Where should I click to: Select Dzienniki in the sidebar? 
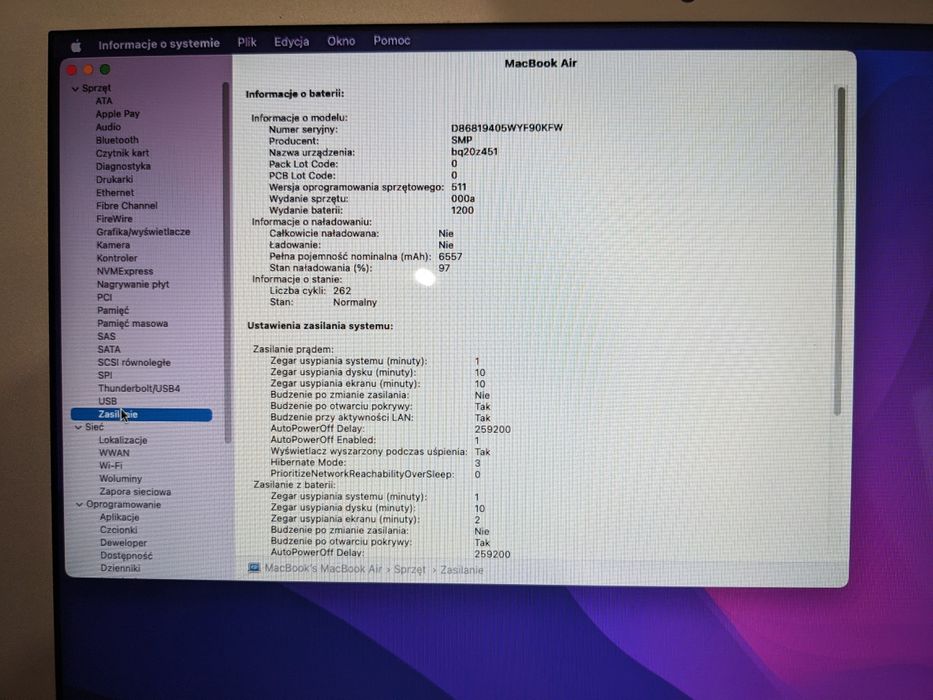pos(120,568)
